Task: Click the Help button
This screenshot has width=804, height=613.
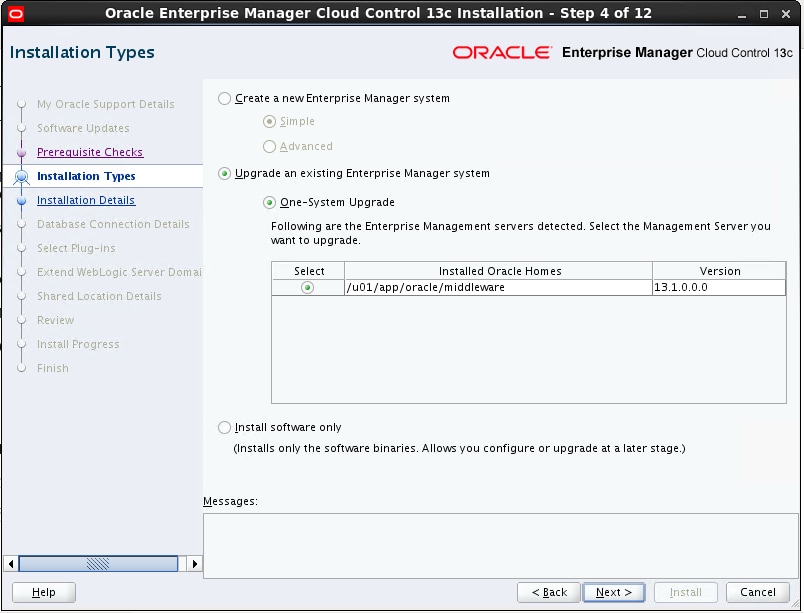Action: pos(44,592)
